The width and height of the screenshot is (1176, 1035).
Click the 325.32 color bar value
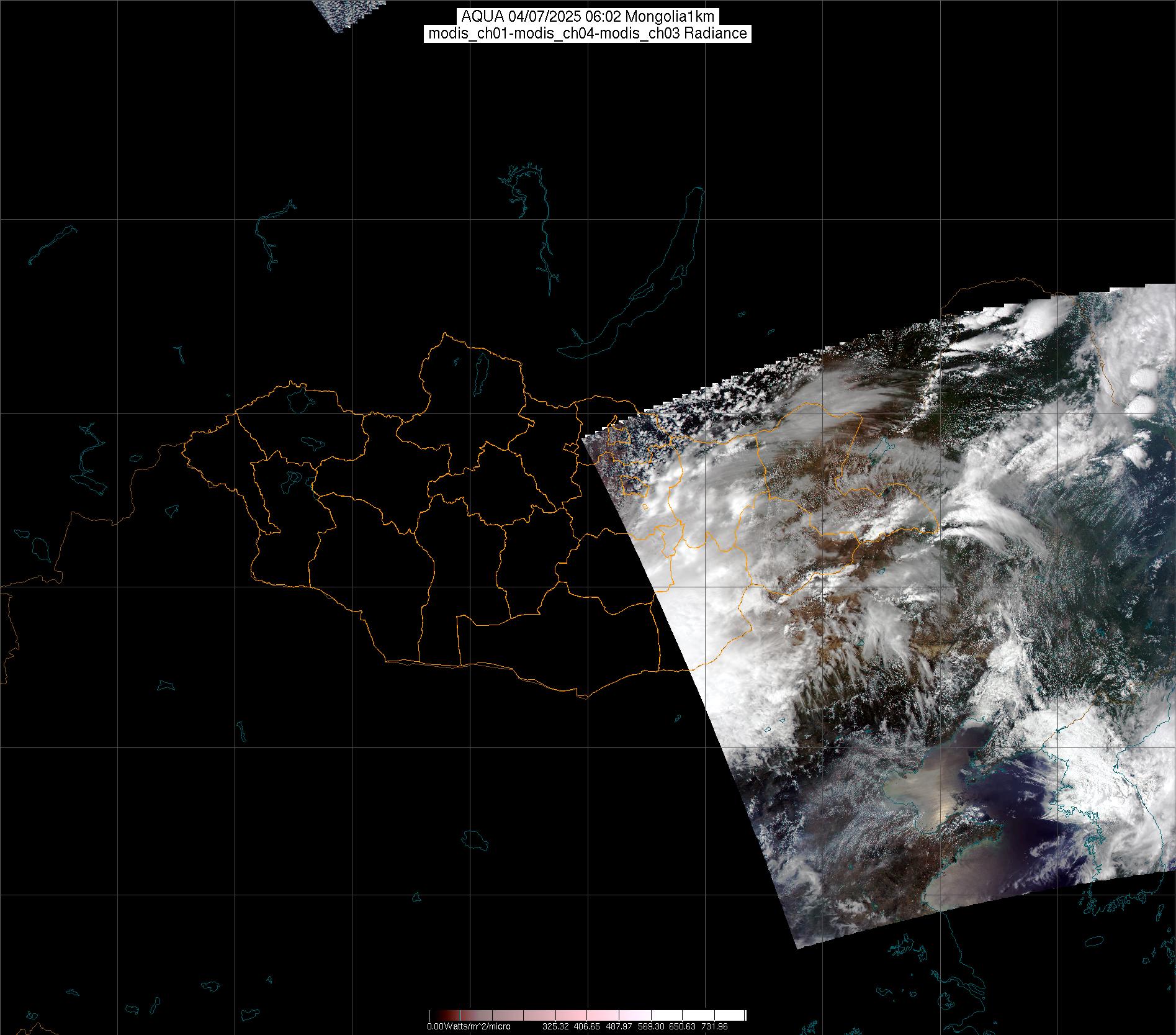[555, 1027]
